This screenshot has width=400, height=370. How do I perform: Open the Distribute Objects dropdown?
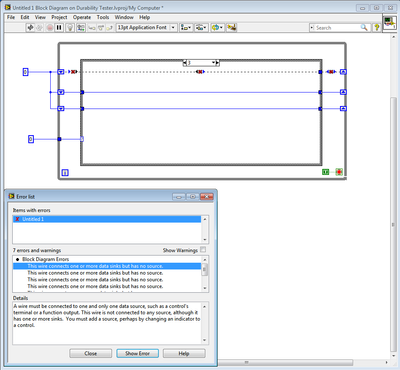pos(201,28)
